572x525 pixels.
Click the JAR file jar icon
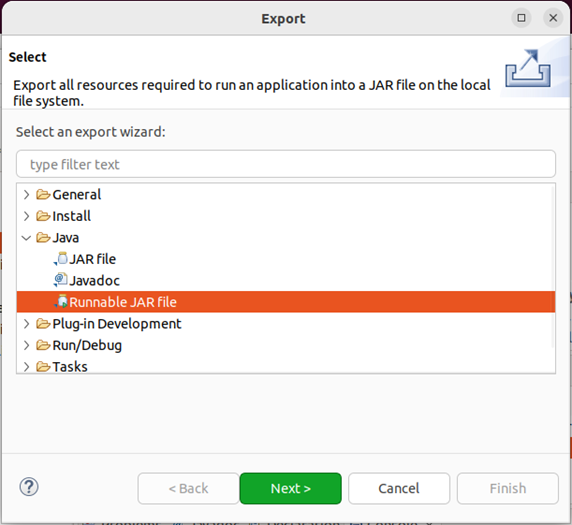pyautogui.click(x=61, y=259)
